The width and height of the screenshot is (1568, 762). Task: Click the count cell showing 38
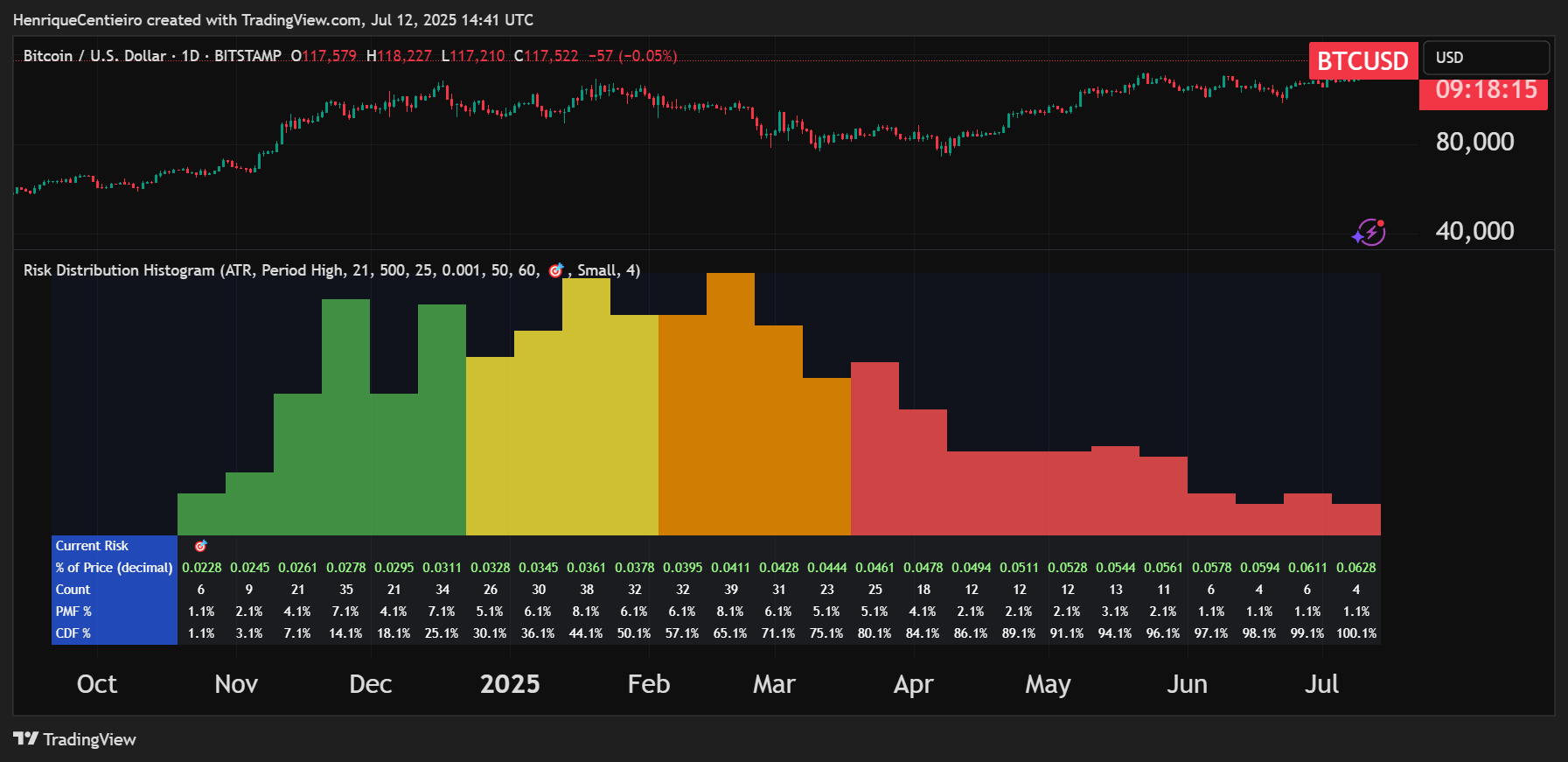coord(587,590)
